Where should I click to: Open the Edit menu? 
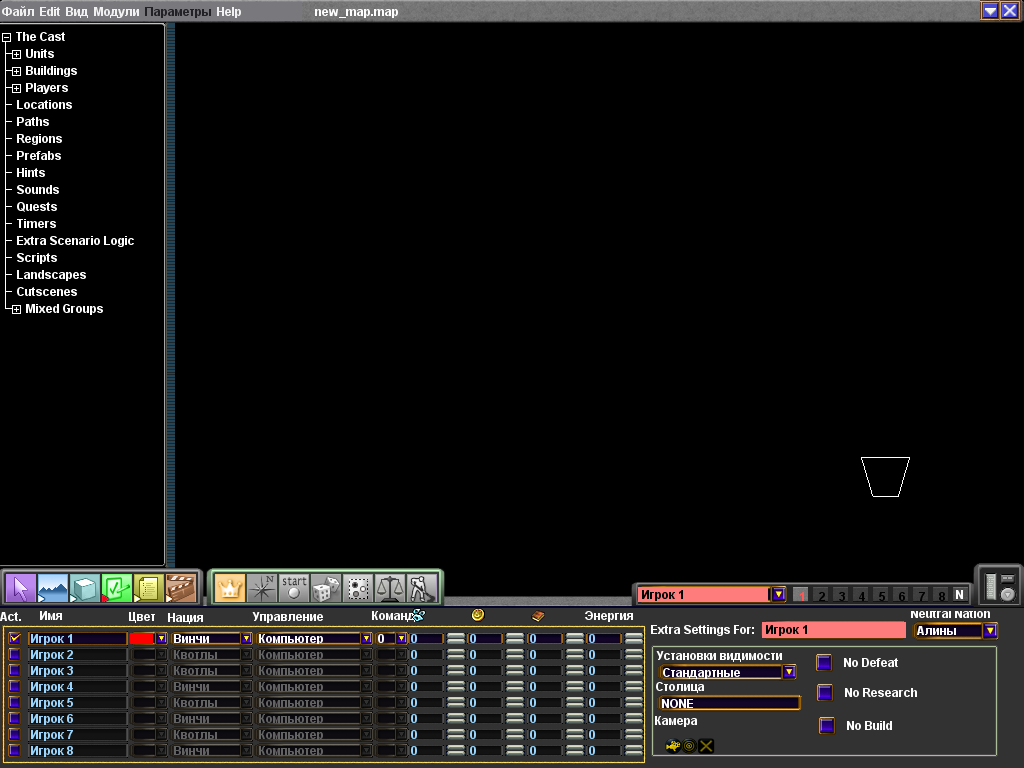click(50, 12)
